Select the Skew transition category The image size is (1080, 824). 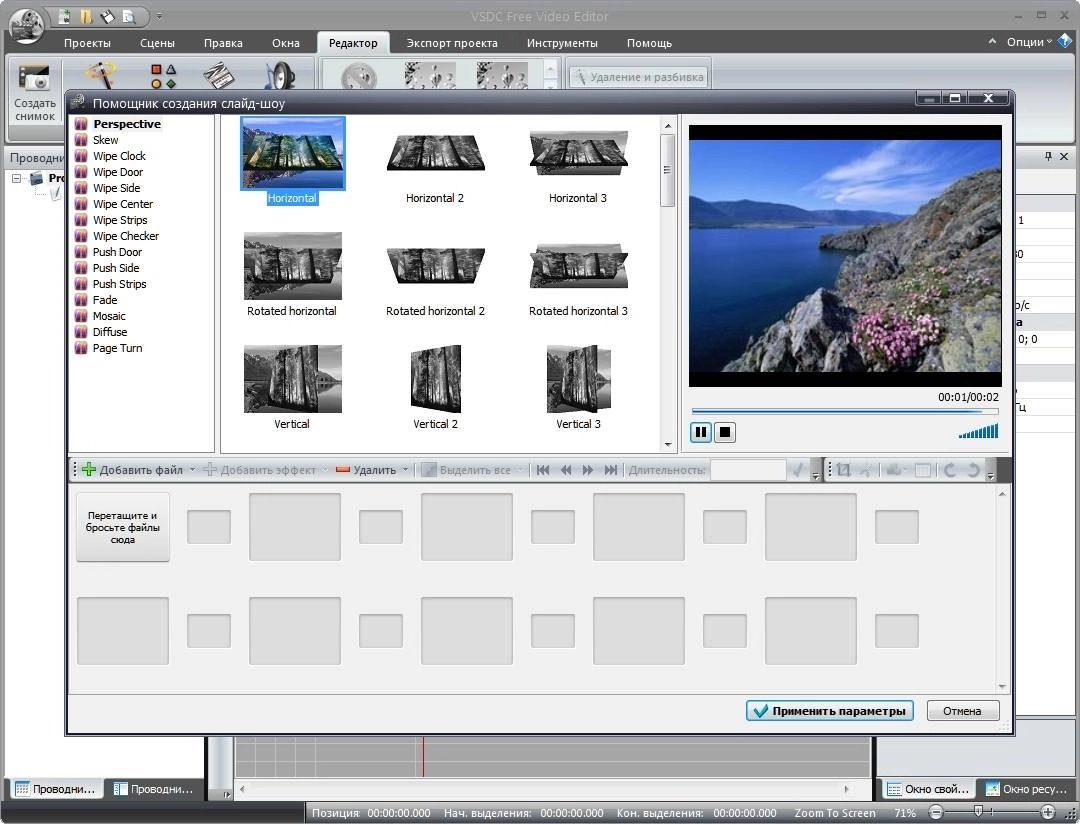(105, 140)
